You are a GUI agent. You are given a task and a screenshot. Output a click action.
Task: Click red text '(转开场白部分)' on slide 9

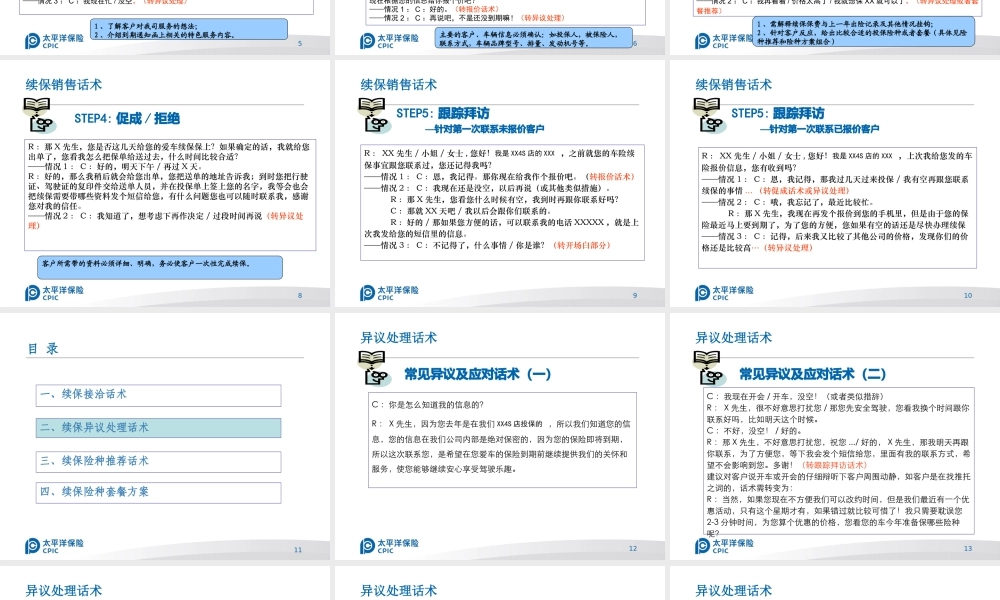coord(582,245)
